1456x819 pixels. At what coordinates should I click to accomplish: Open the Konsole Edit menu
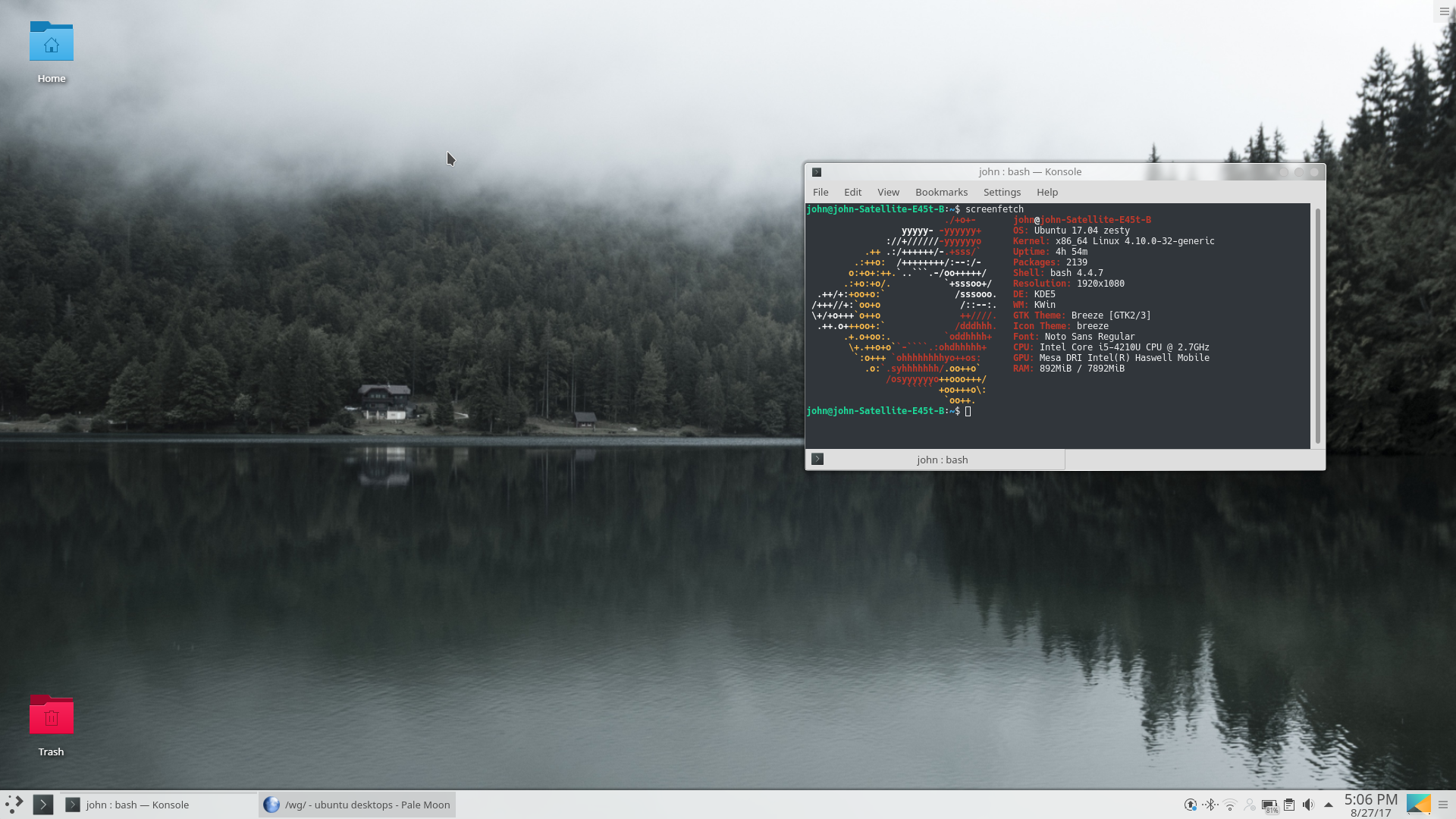(852, 193)
